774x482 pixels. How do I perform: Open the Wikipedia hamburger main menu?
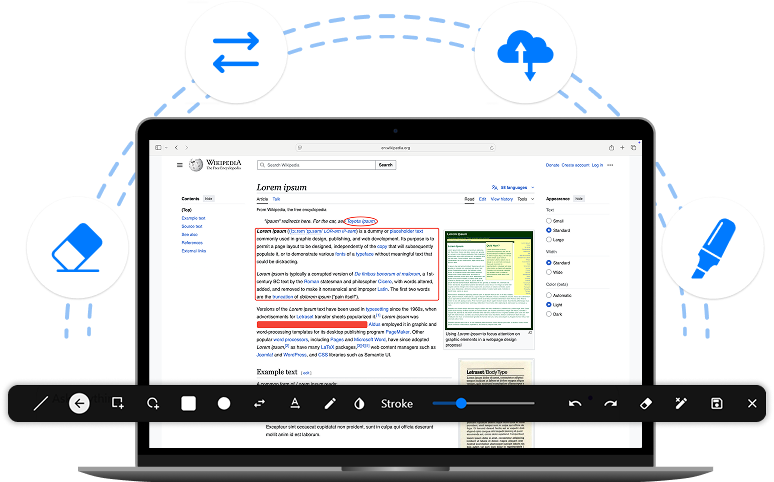pyautogui.click(x=180, y=165)
